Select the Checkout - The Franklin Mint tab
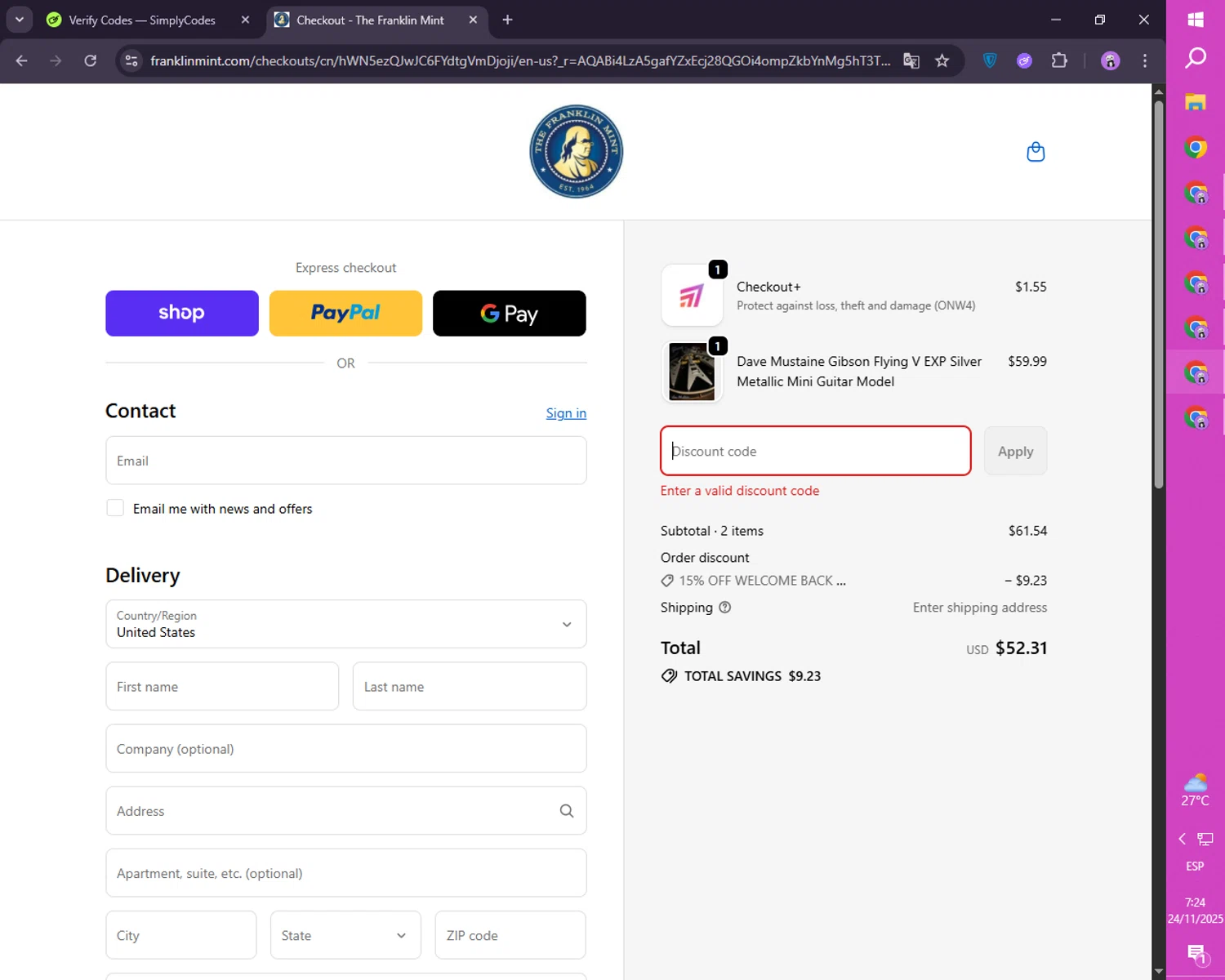1225x980 pixels. [x=370, y=20]
